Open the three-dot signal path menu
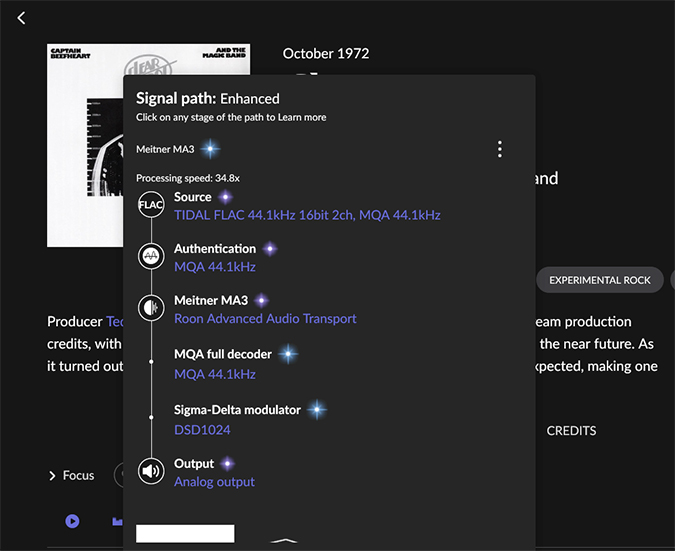The image size is (675, 551). pyautogui.click(x=499, y=150)
